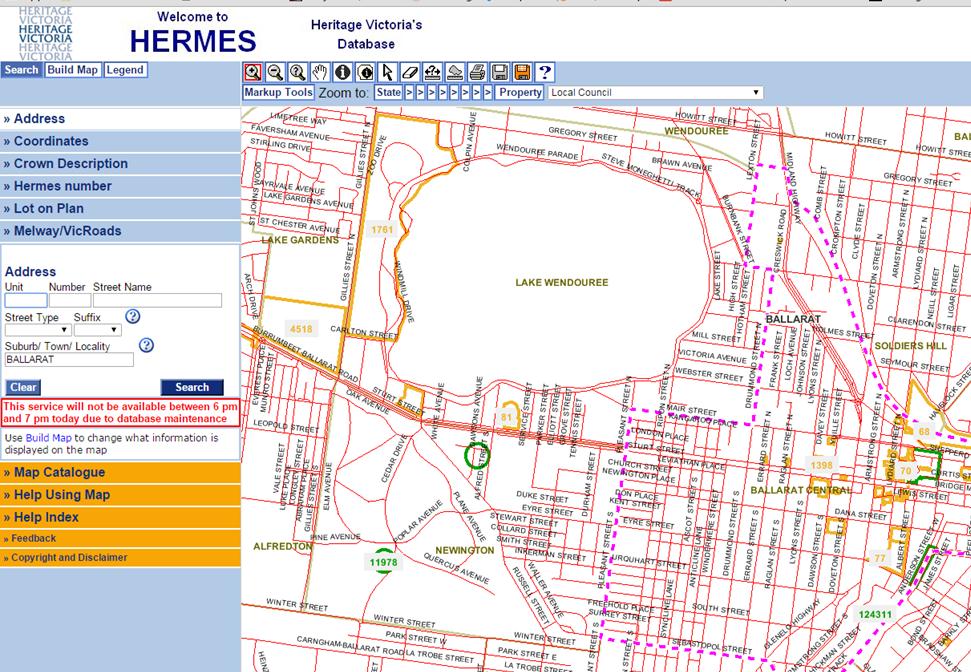This screenshot has width=971, height=672.
Task: Click the Clear button
Action: click(x=23, y=387)
